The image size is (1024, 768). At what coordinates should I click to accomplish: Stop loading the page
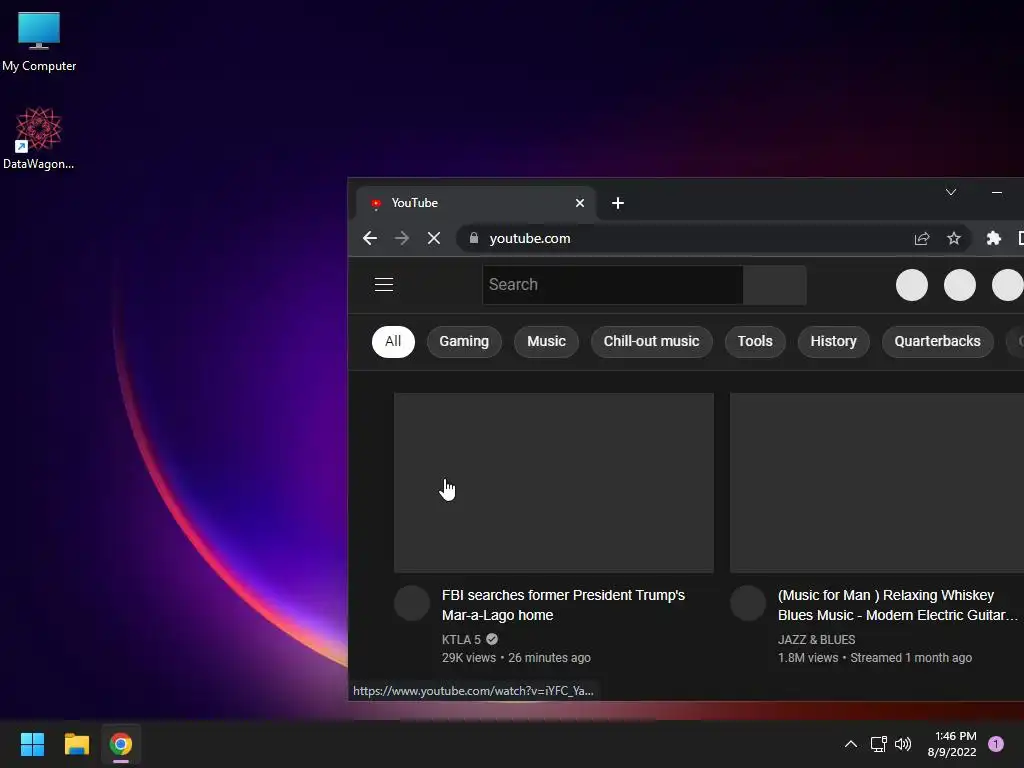coord(434,238)
